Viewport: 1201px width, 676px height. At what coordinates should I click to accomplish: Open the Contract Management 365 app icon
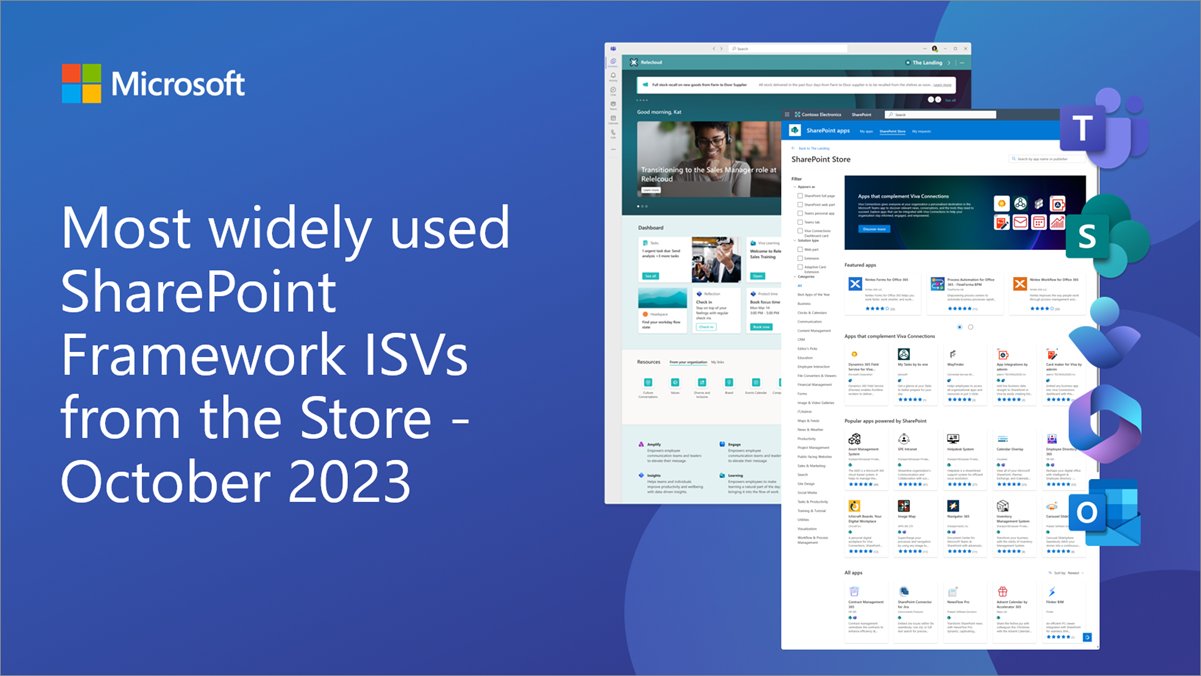click(854, 592)
